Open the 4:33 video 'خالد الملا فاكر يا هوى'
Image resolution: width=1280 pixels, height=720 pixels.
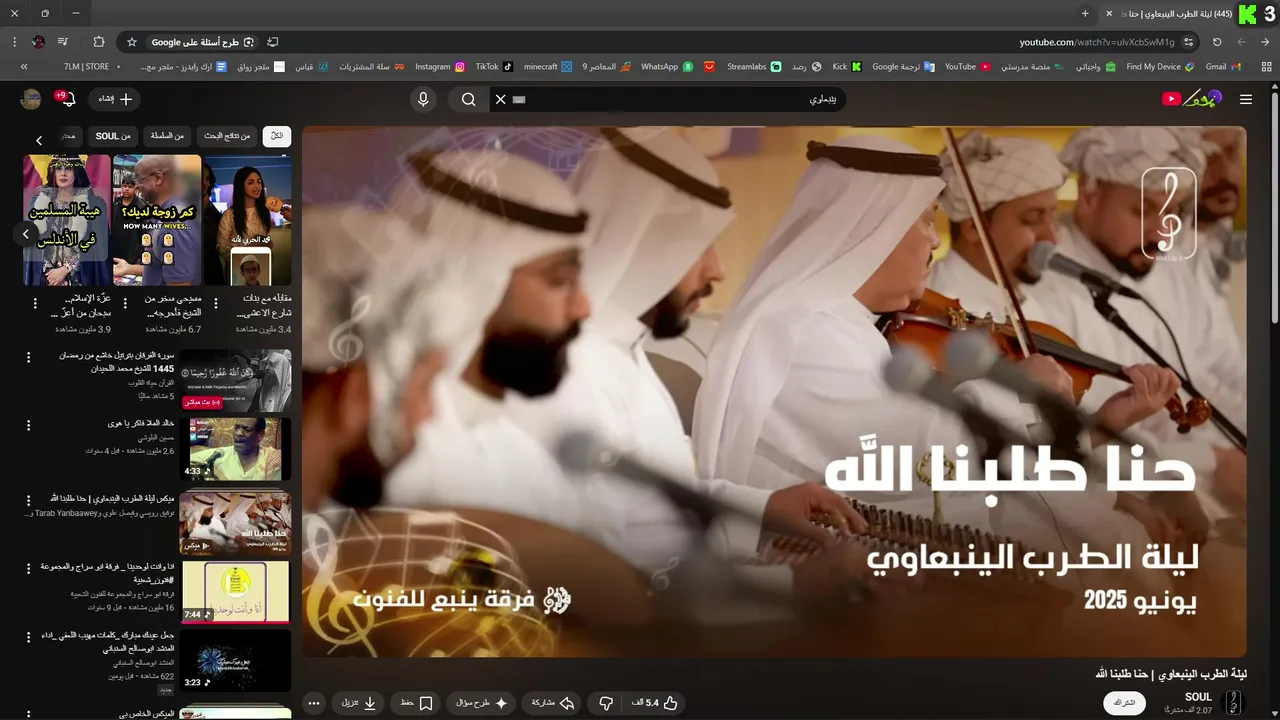coord(236,449)
